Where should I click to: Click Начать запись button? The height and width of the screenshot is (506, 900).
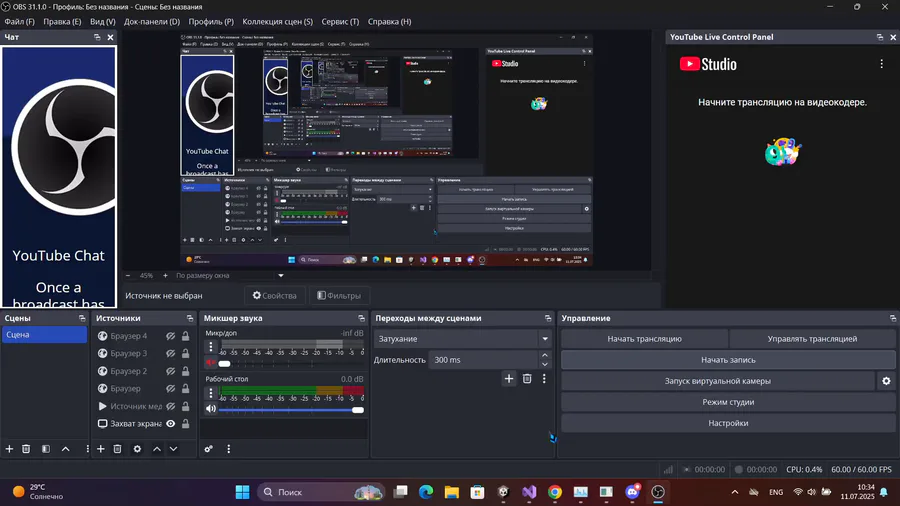(x=728, y=360)
